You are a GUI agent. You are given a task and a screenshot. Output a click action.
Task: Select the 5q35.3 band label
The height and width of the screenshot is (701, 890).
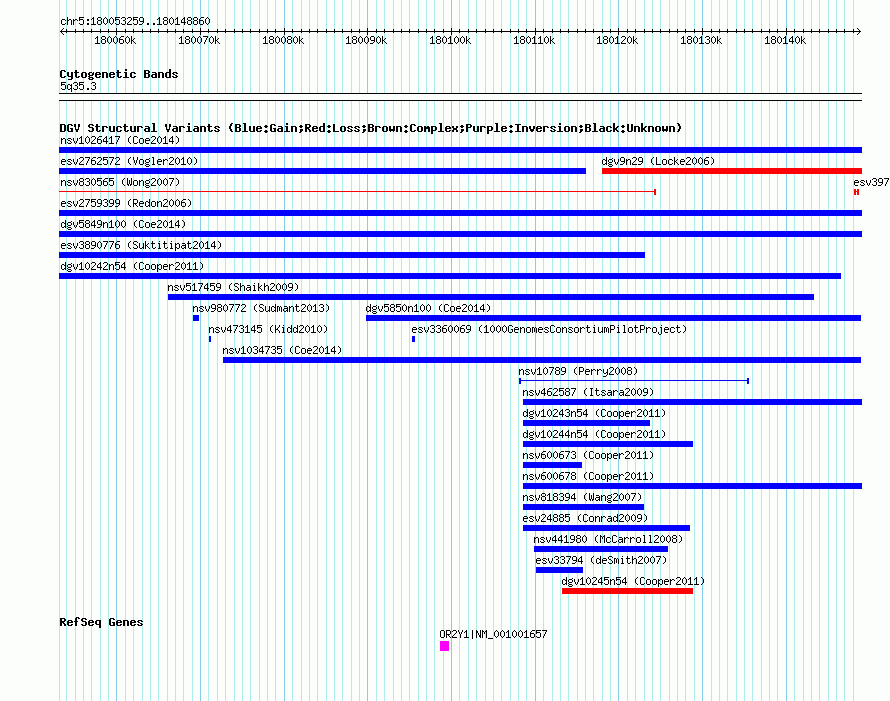[x=78, y=86]
